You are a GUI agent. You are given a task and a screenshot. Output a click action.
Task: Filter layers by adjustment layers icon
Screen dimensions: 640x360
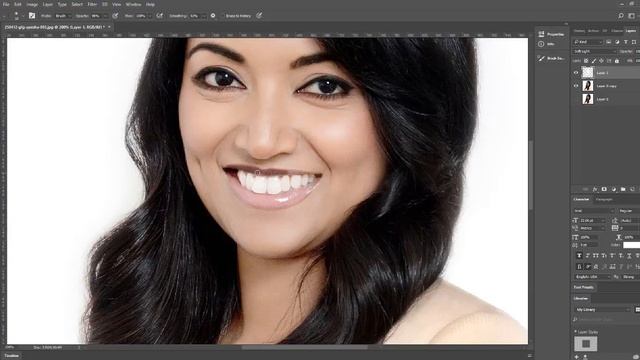coord(617,42)
